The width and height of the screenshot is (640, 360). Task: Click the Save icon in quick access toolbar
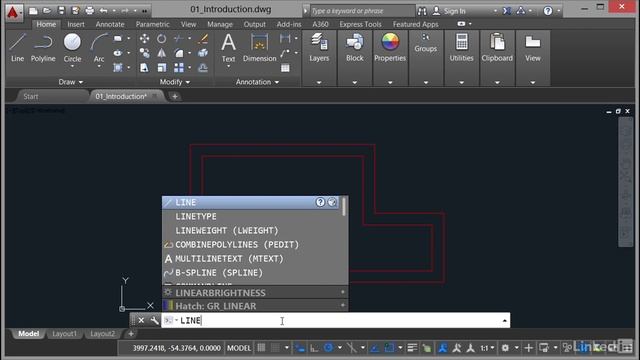pos(61,11)
